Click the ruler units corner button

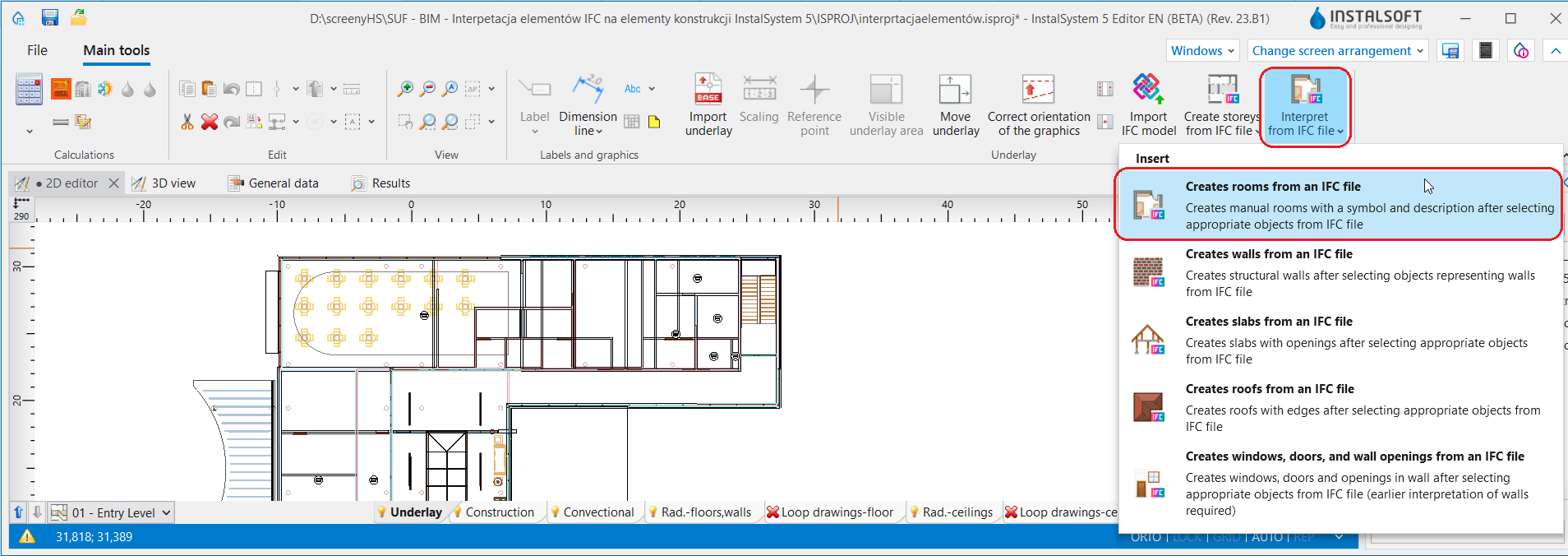[x=21, y=209]
